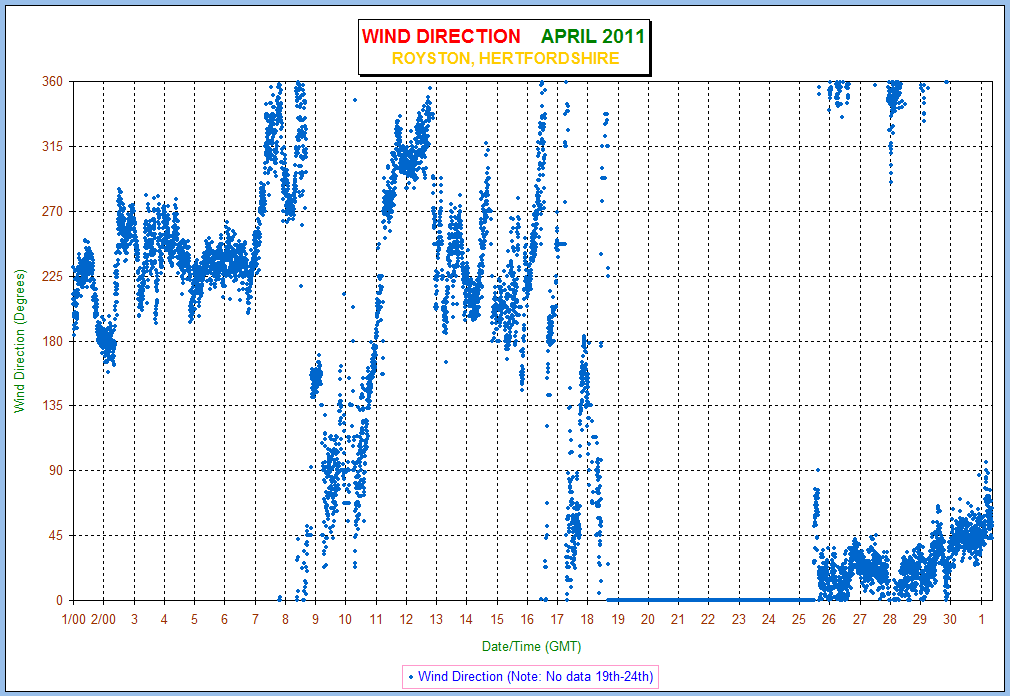Click the 180 y-axis tick label
Image resolution: width=1010 pixels, height=696 pixels.
click(x=53, y=341)
